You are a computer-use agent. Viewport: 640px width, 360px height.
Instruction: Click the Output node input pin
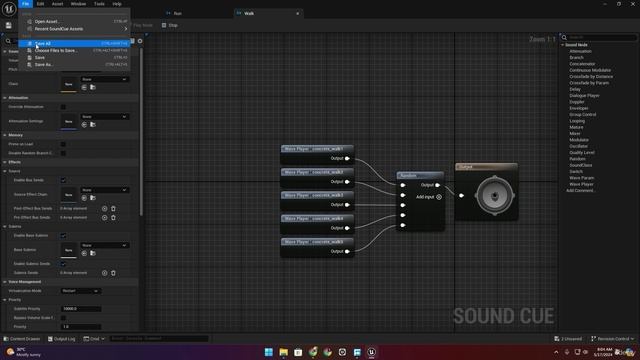pyautogui.click(x=461, y=196)
